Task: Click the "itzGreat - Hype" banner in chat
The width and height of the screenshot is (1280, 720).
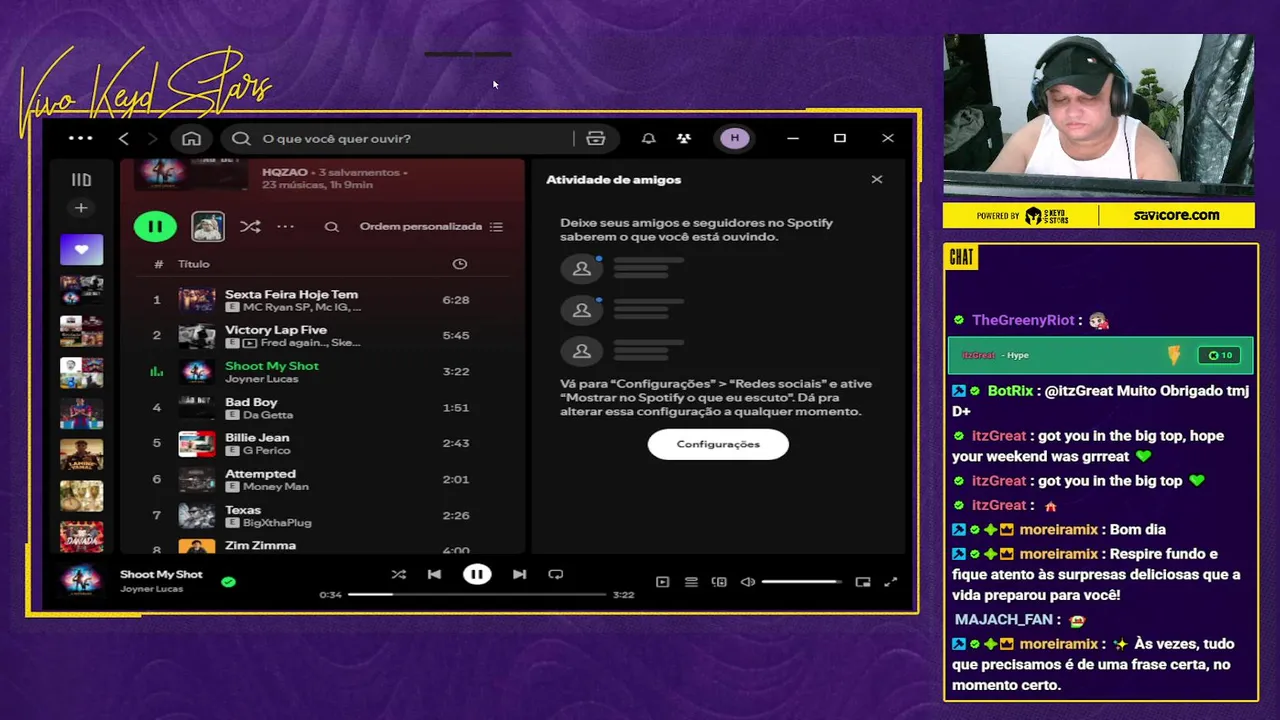Action: (1100, 355)
